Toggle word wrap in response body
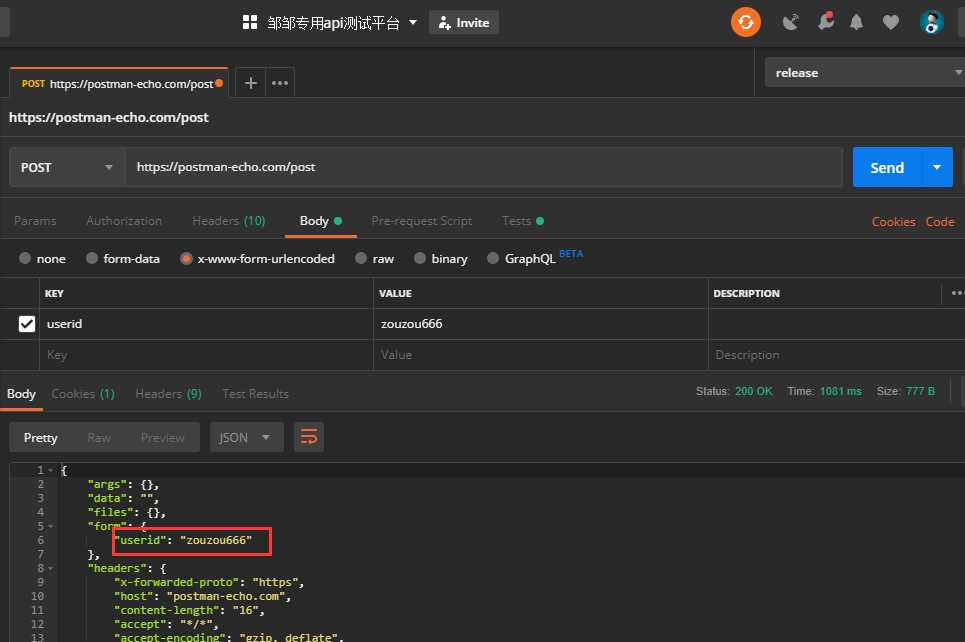The width and height of the screenshot is (965, 642). point(309,437)
